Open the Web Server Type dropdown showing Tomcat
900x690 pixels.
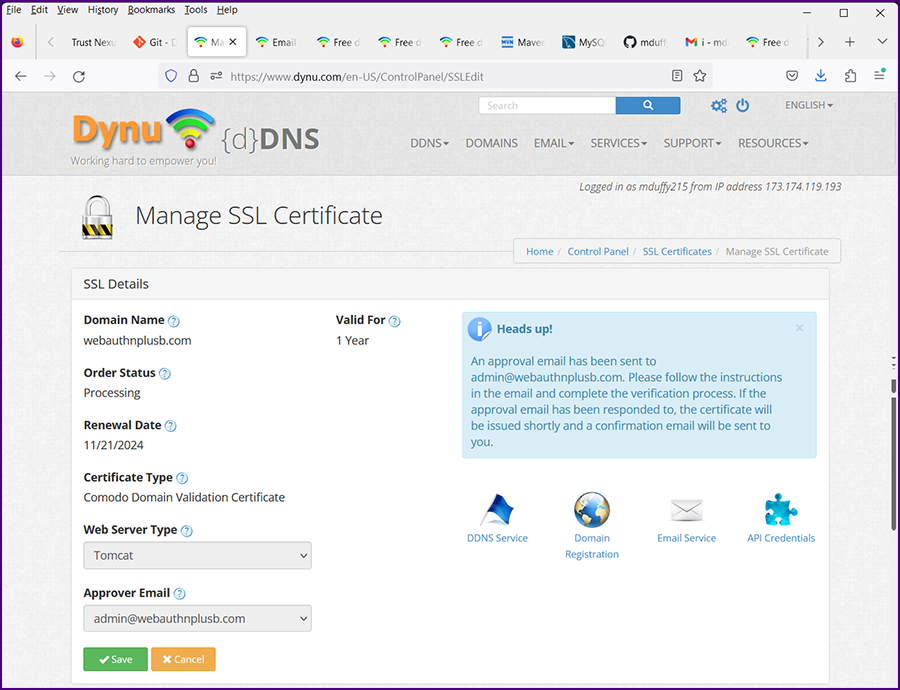tap(197, 556)
